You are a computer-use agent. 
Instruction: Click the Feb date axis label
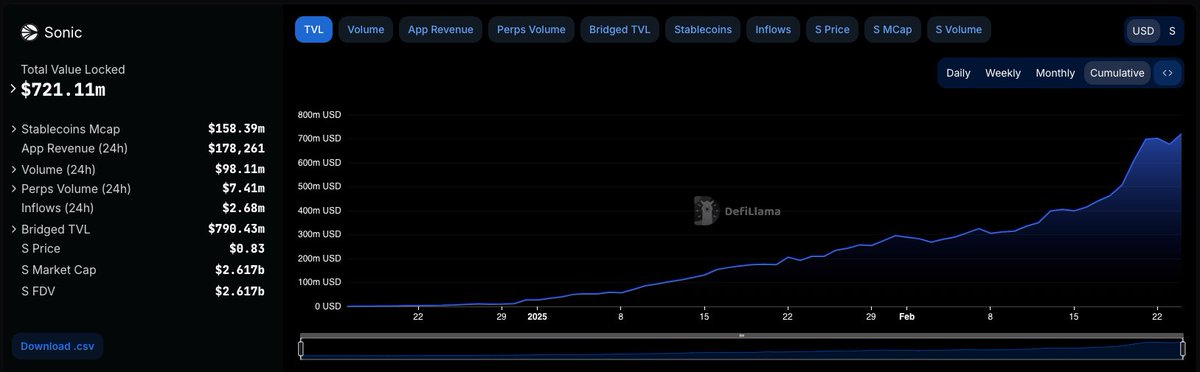pyautogui.click(x=907, y=316)
